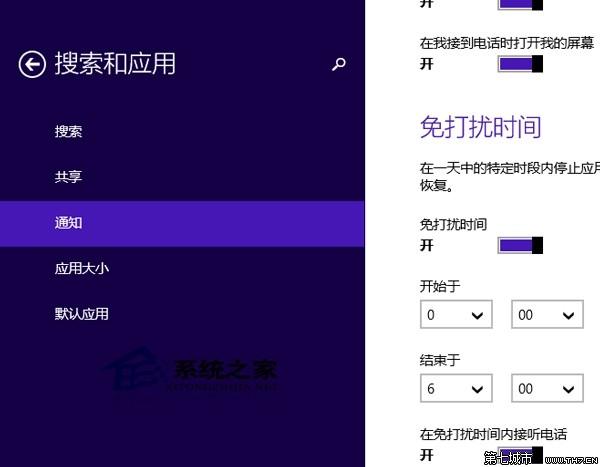Image resolution: width=600 pixels, height=467 pixels.
Task: Click the 免打扰时间 section heading
Action: 481,127
